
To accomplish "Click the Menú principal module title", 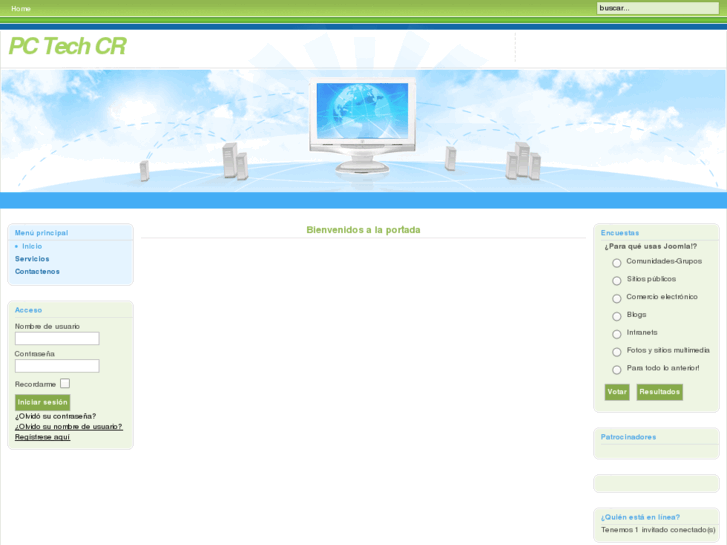I will [41, 233].
